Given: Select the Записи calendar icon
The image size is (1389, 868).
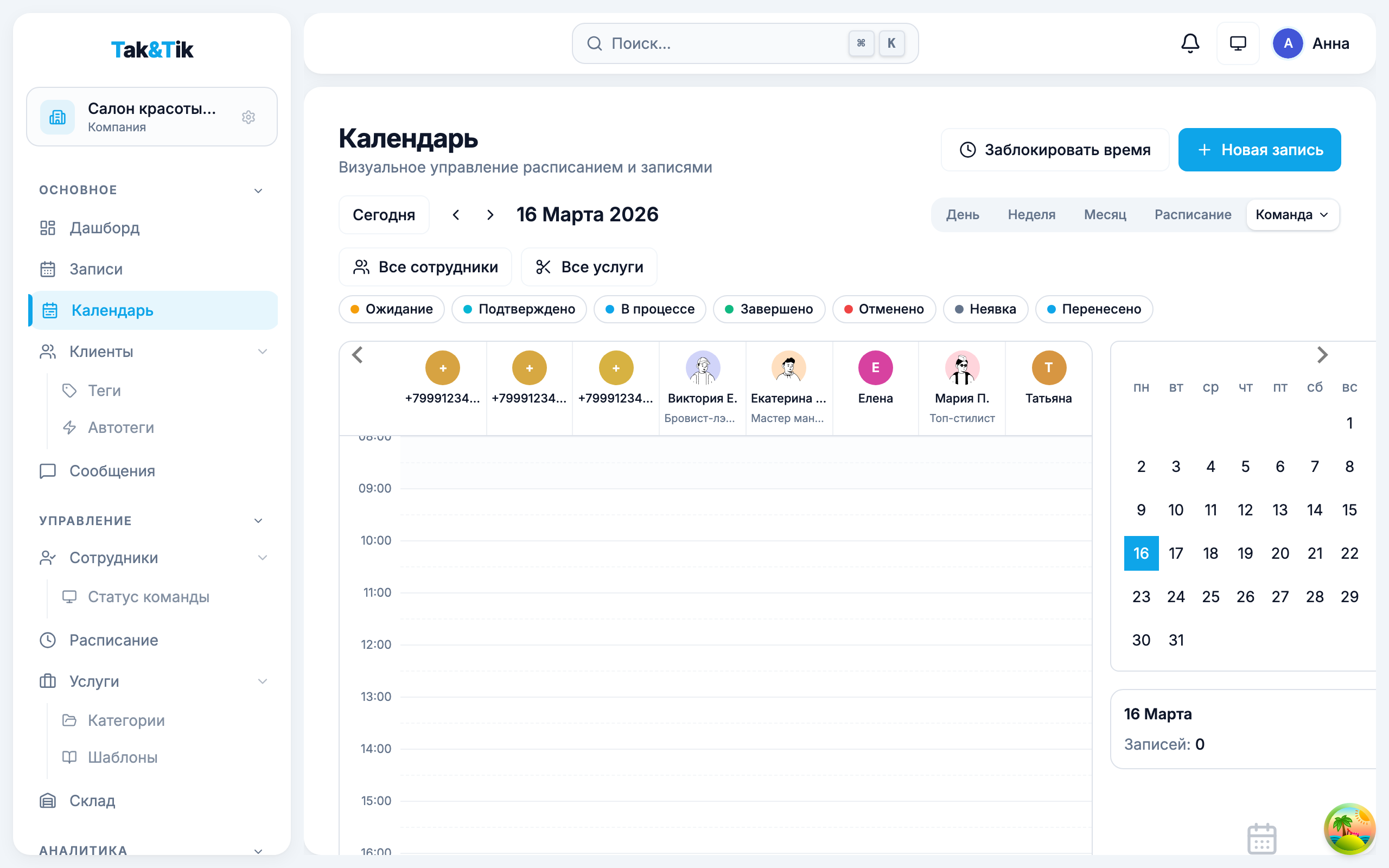Looking at the screenshot, I should [48, 269].
